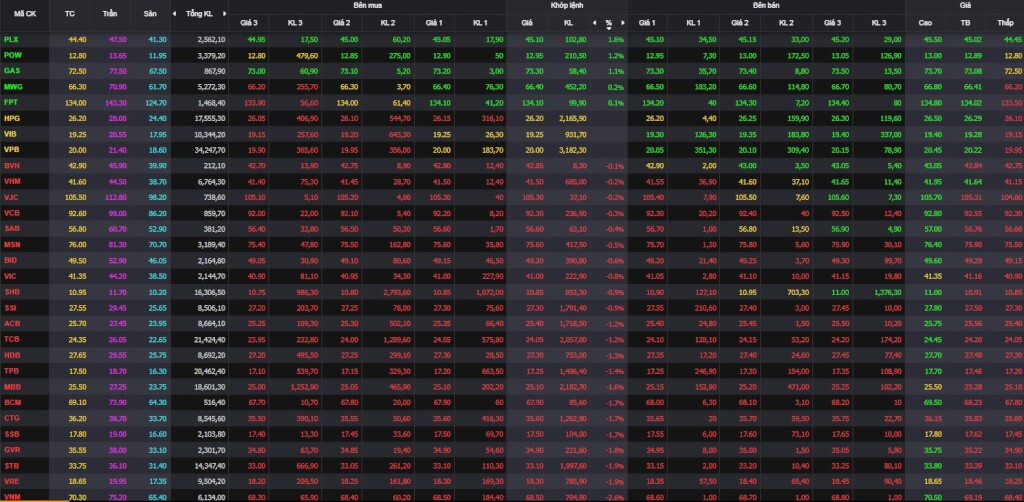This screenshot has height=502, width=1024.
Task: Select the PLX ticker symbol
Action: (x=10, y=40)
